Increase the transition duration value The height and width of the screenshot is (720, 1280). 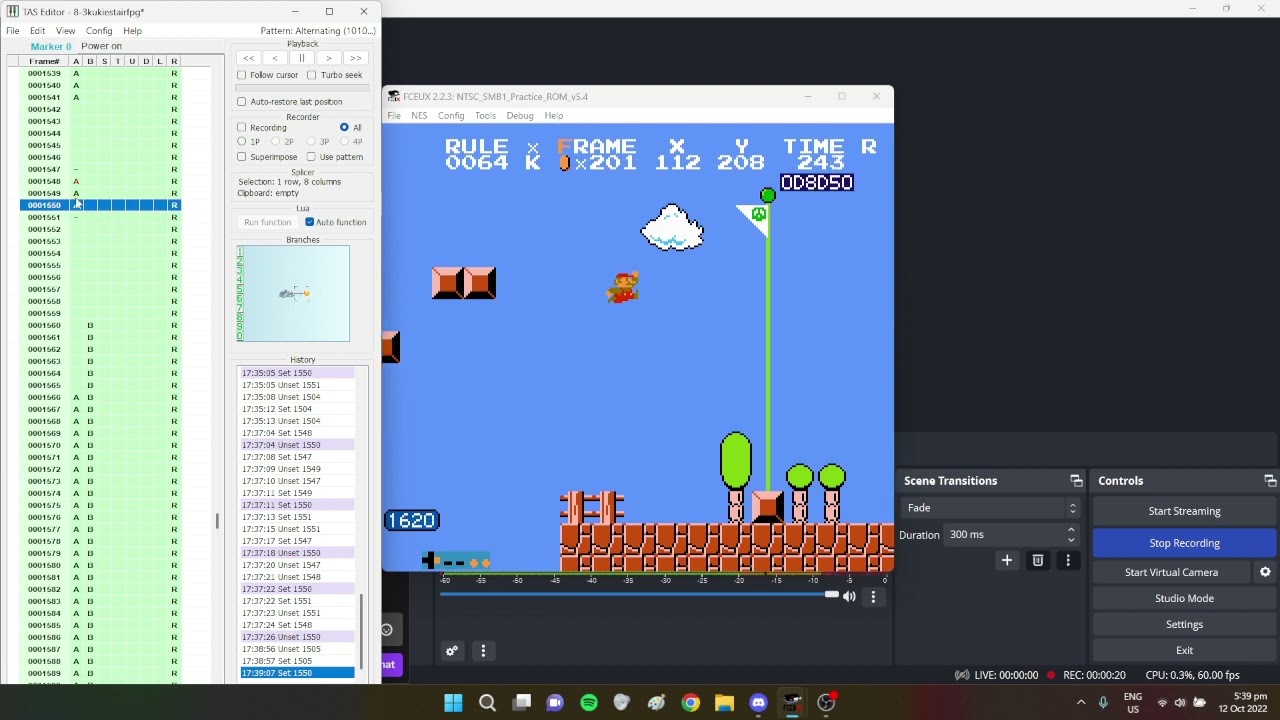point(1071,530)
